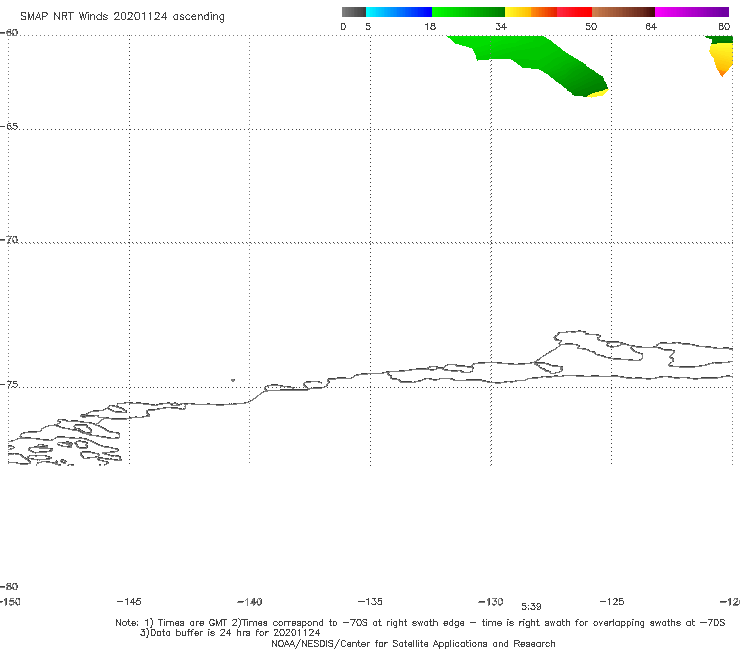This screenshot has width=740, height=650.
Task: Click the magenta-purple segment of the color bar
Action: (692, 12)
